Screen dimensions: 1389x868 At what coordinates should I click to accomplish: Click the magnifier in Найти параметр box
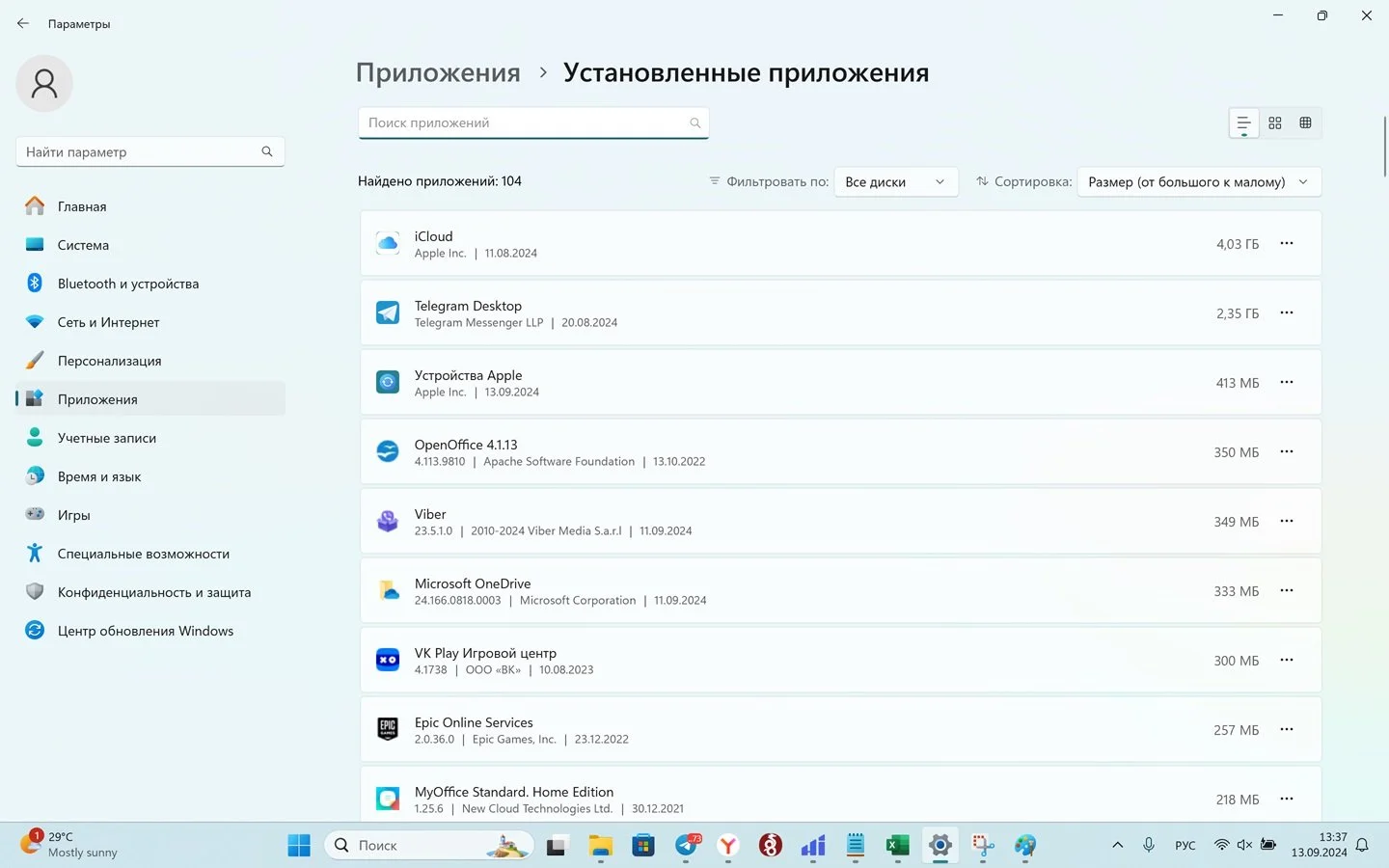point(267,151)
